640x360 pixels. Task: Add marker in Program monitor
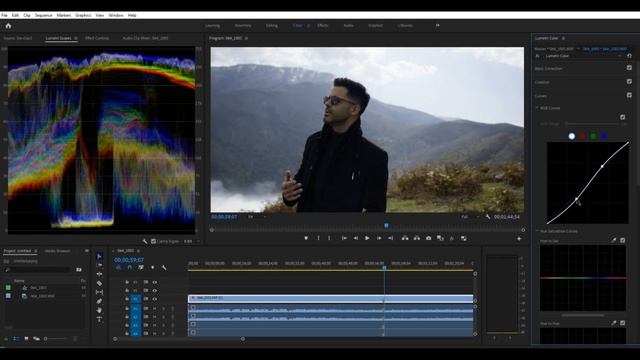pyautogui.click(x=306, y=238)
